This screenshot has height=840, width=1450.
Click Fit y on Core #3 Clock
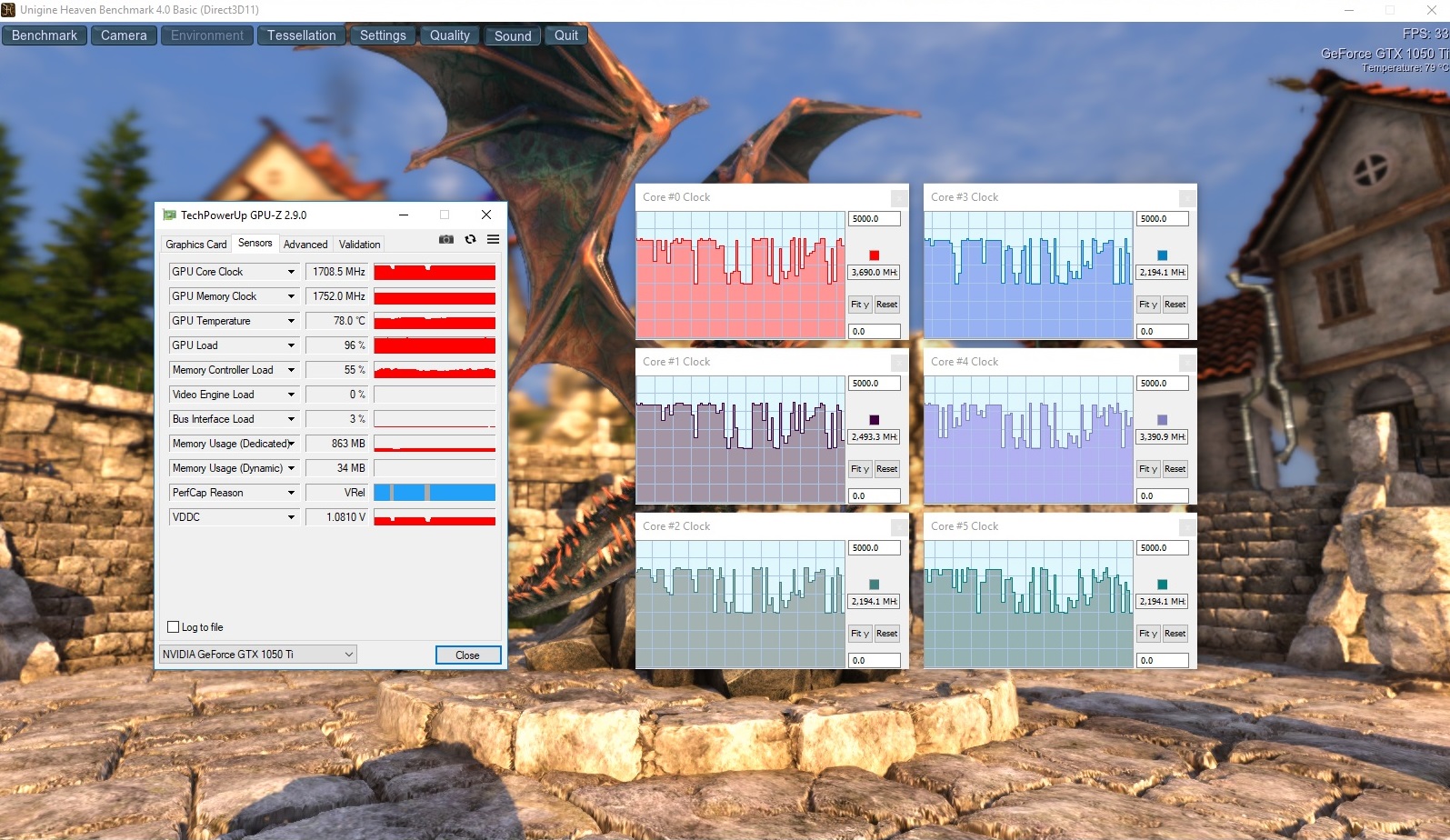(1148, 305)
